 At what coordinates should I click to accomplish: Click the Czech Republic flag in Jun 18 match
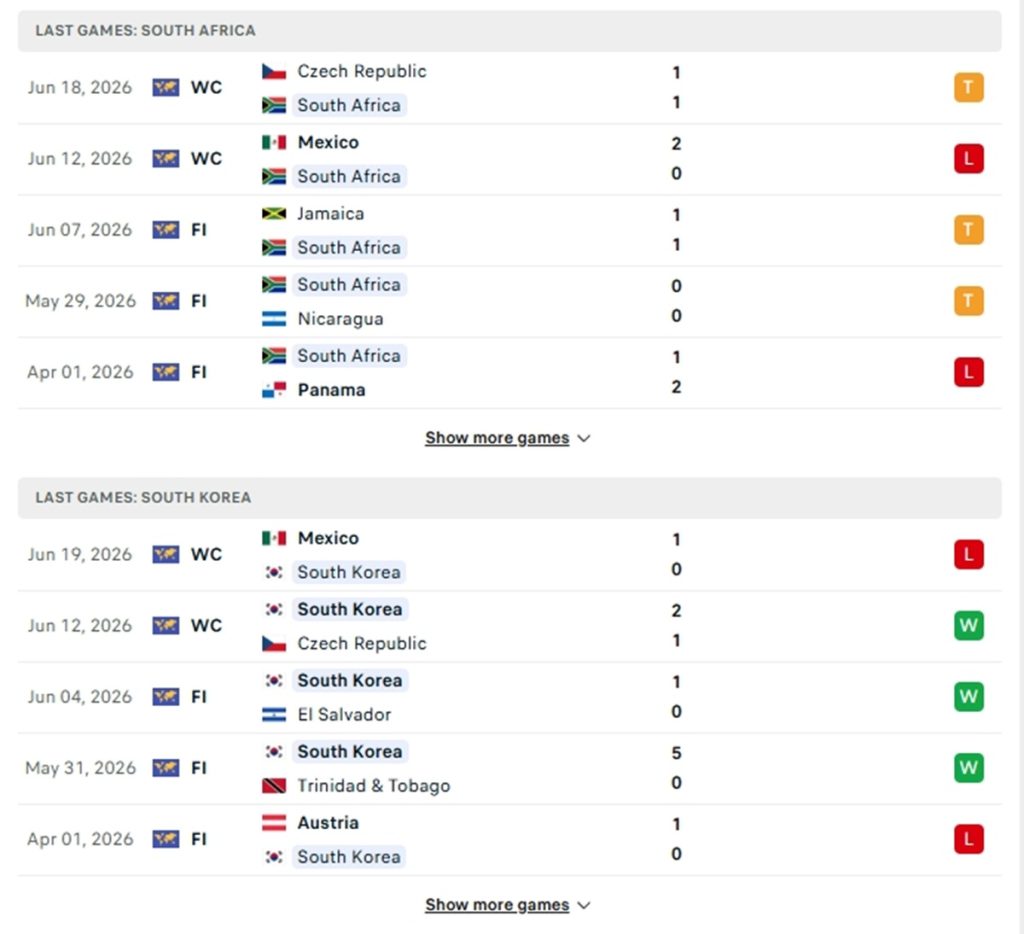coord(274,71)
